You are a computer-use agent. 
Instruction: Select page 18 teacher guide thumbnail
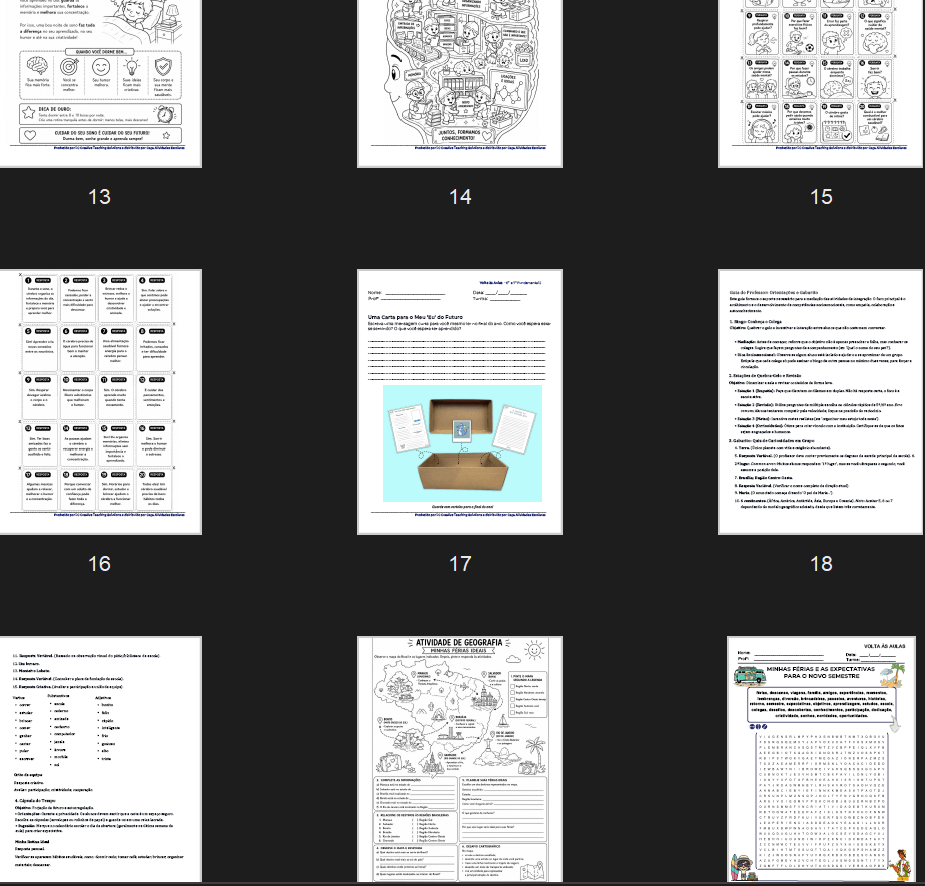(821, 402)
